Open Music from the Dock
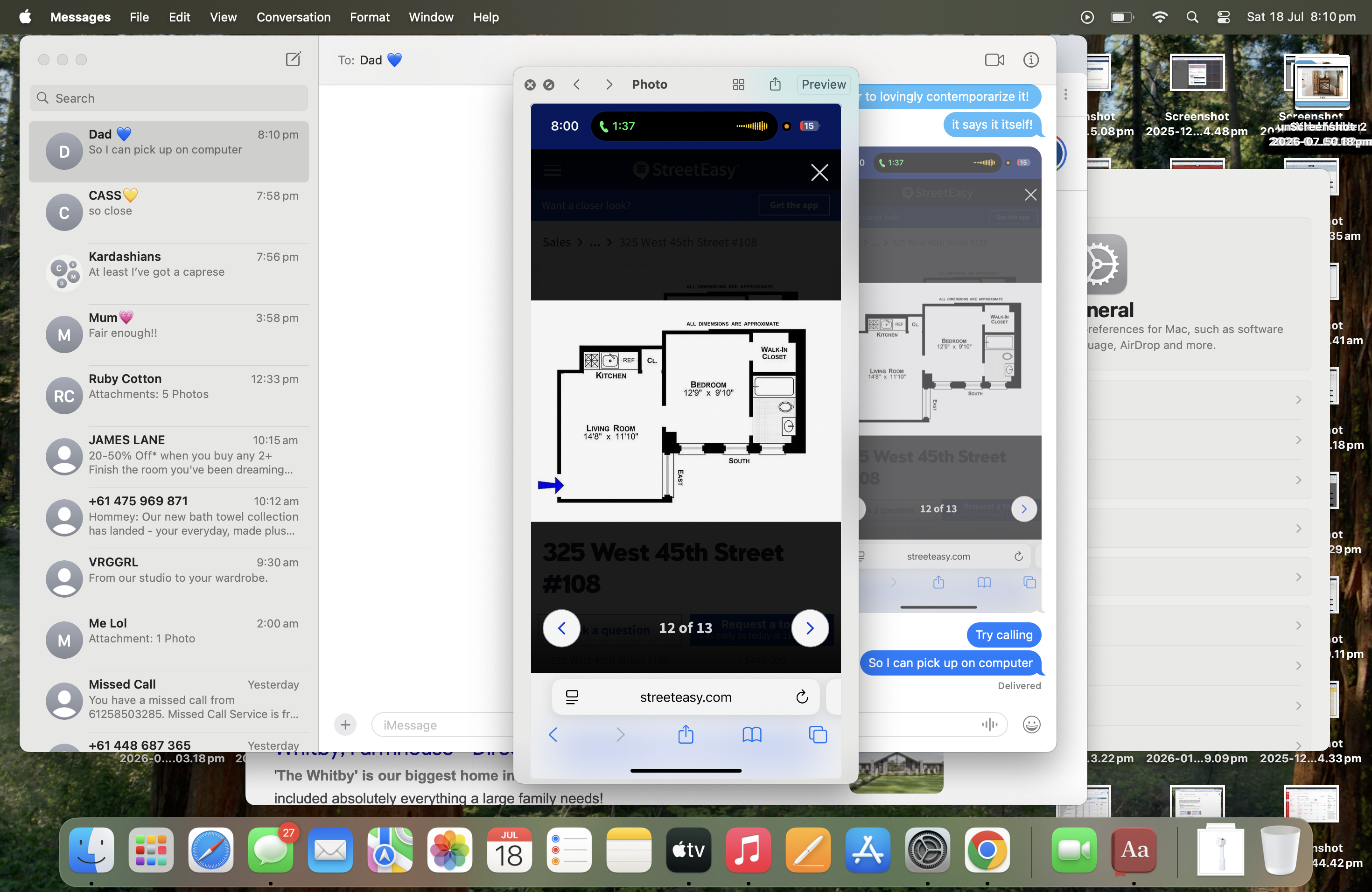Image resolution: width=1372 pixels, height=892 pixels. click(748, 850)
